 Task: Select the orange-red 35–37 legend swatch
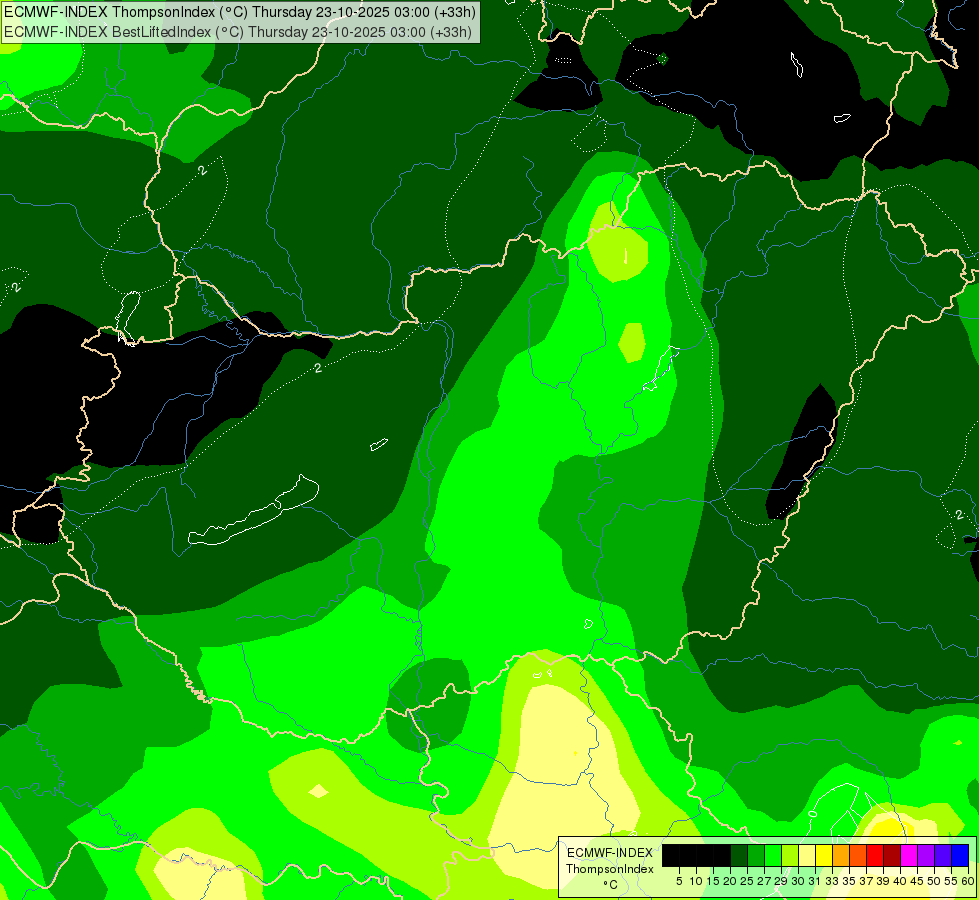tap(858, 855)
